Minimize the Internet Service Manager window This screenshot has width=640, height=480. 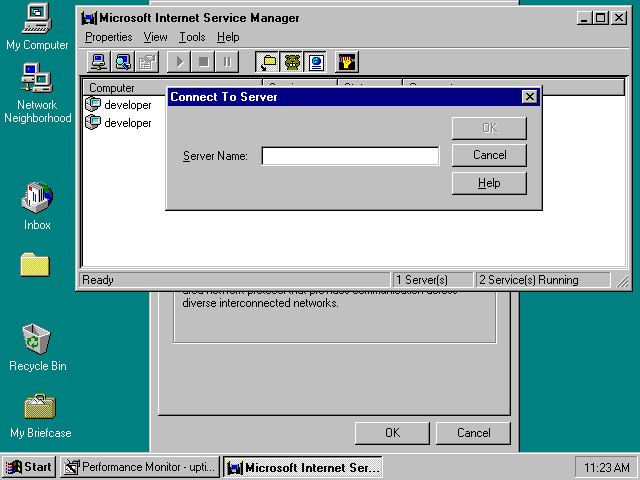[x=584, y=18]
